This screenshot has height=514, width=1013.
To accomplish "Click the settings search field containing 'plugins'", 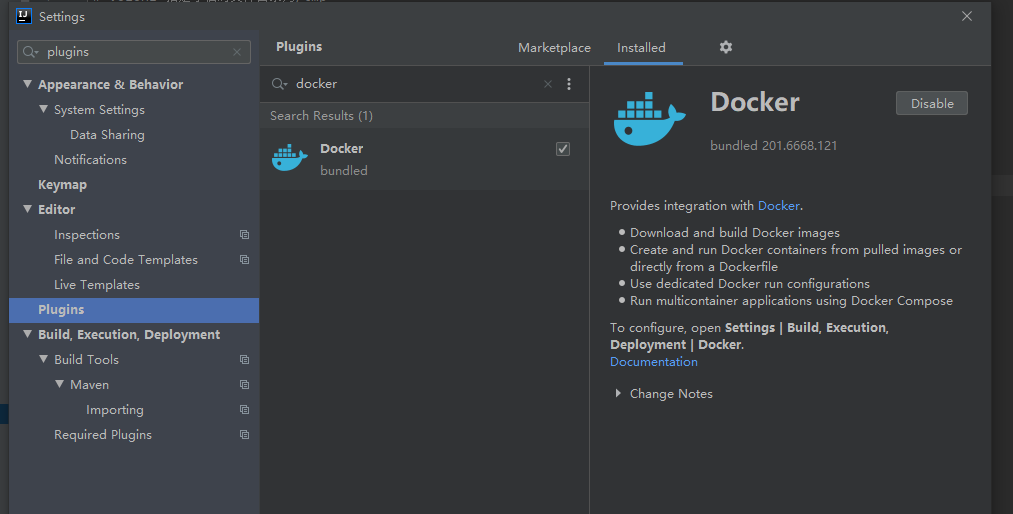I will [x=134, y=52].
